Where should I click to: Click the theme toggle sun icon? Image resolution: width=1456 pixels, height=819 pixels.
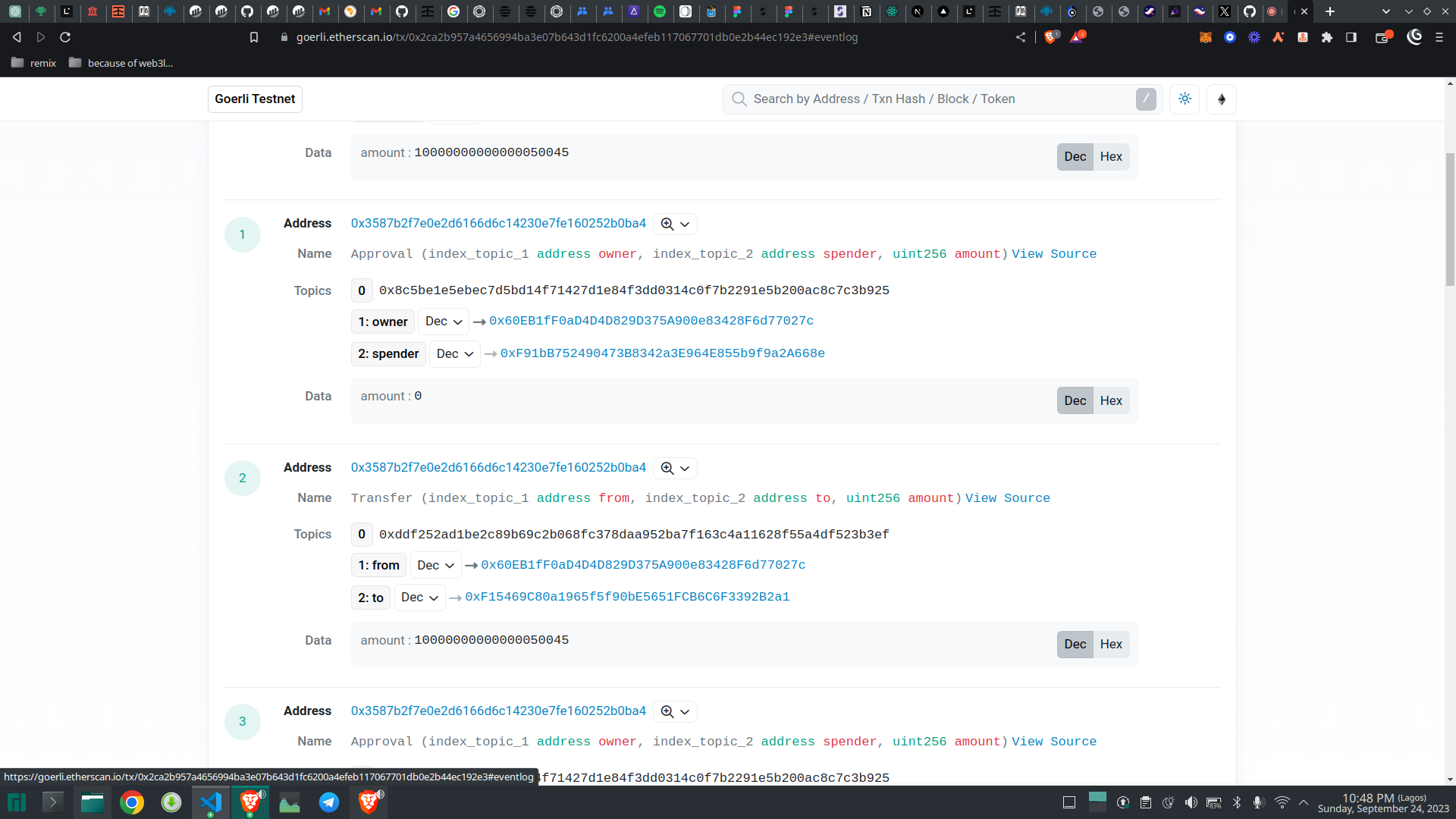[x=1185, y=99]
